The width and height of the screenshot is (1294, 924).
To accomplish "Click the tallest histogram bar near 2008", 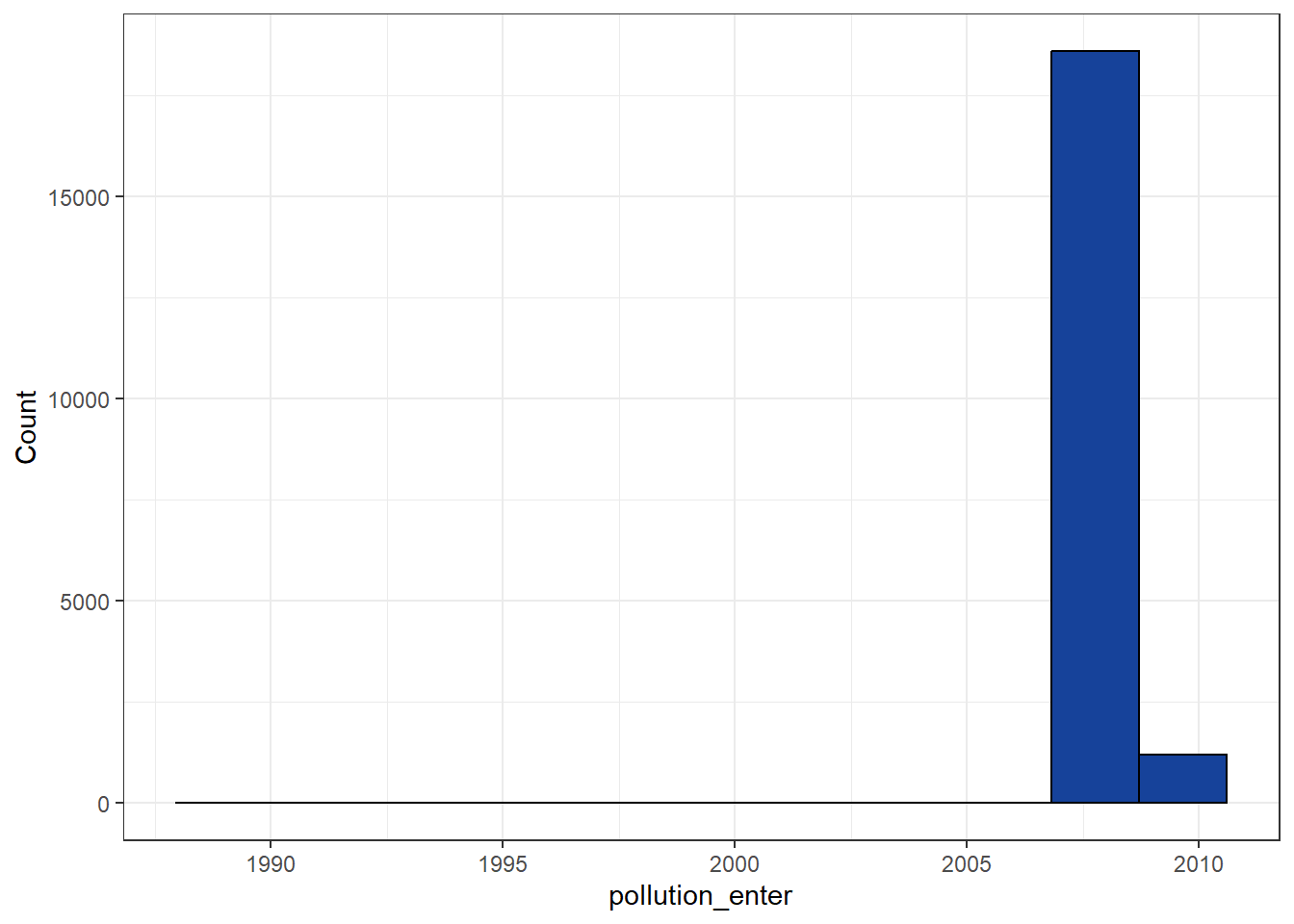I will coord(1095,426).
